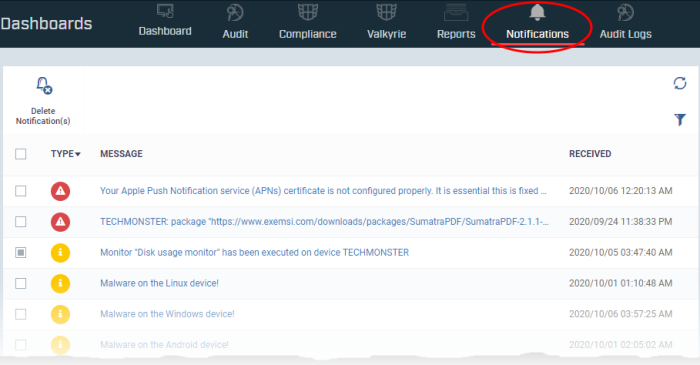Click the received time 2020/10/06 12:20:13 AM

(x=621, y=191)
